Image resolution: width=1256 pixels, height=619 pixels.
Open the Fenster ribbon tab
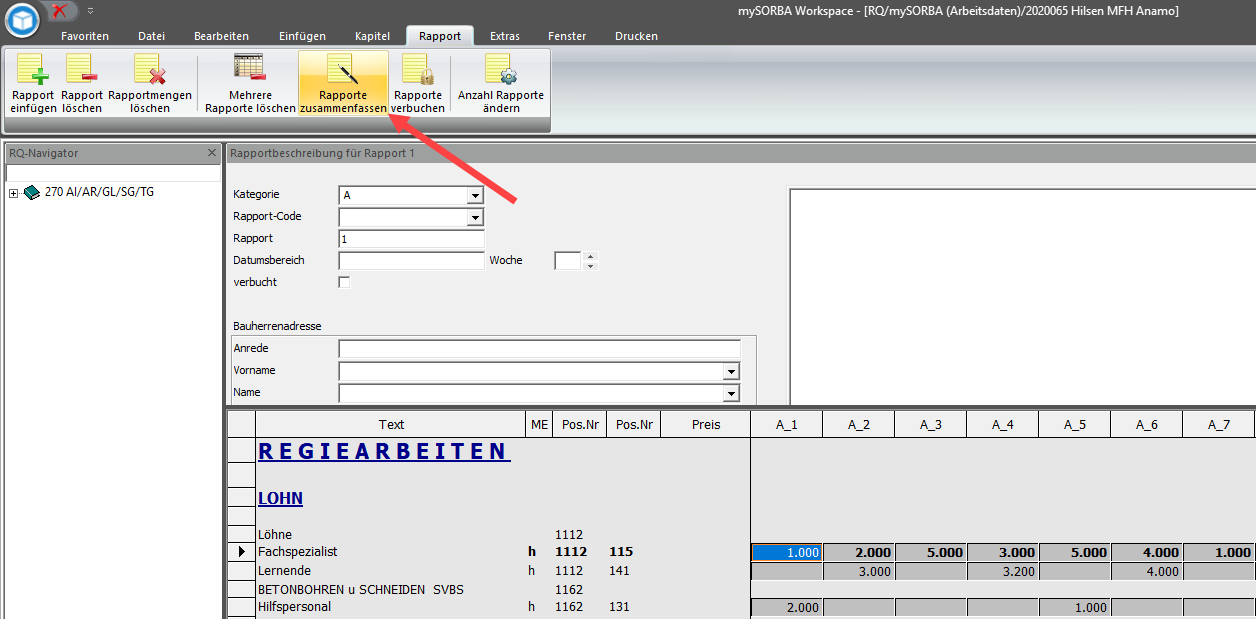(x=567, y=36)
